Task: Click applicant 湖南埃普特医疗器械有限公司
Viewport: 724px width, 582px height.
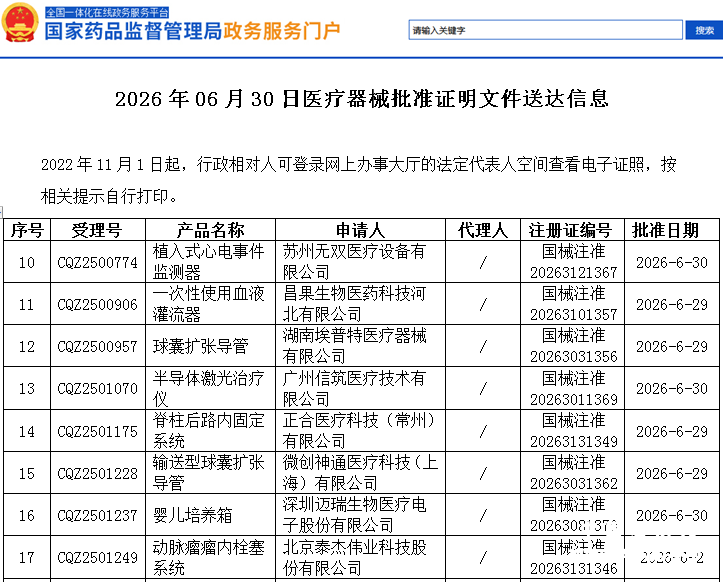Action: coord(354,346)
